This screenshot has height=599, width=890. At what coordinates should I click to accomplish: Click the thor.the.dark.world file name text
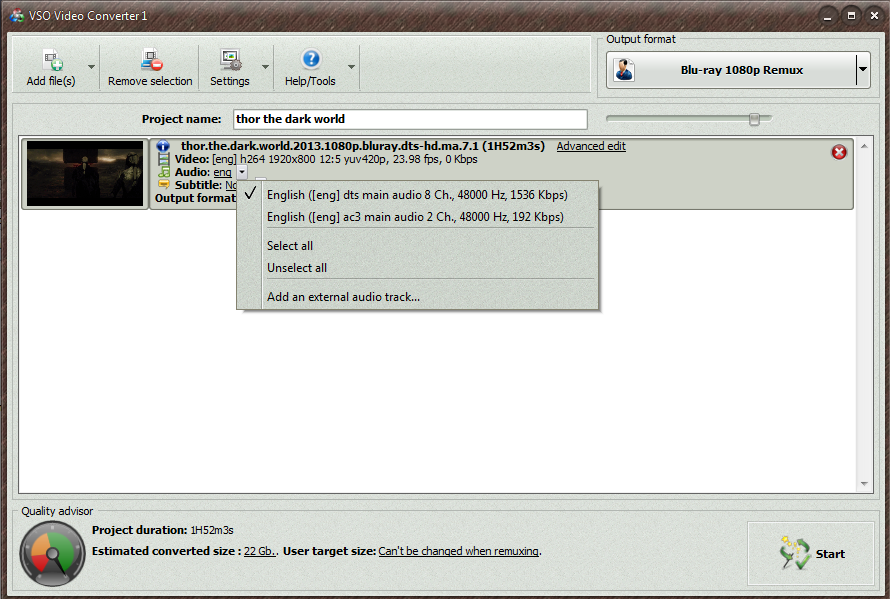[x=363, y=146]
